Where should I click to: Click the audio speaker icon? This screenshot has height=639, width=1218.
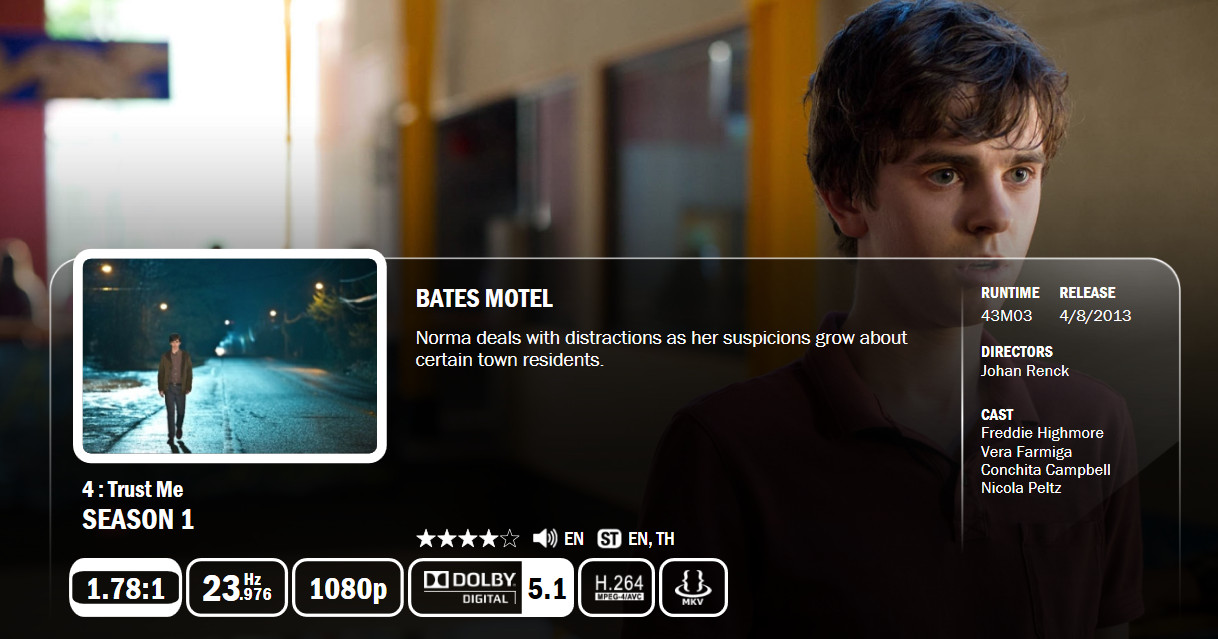545,539
